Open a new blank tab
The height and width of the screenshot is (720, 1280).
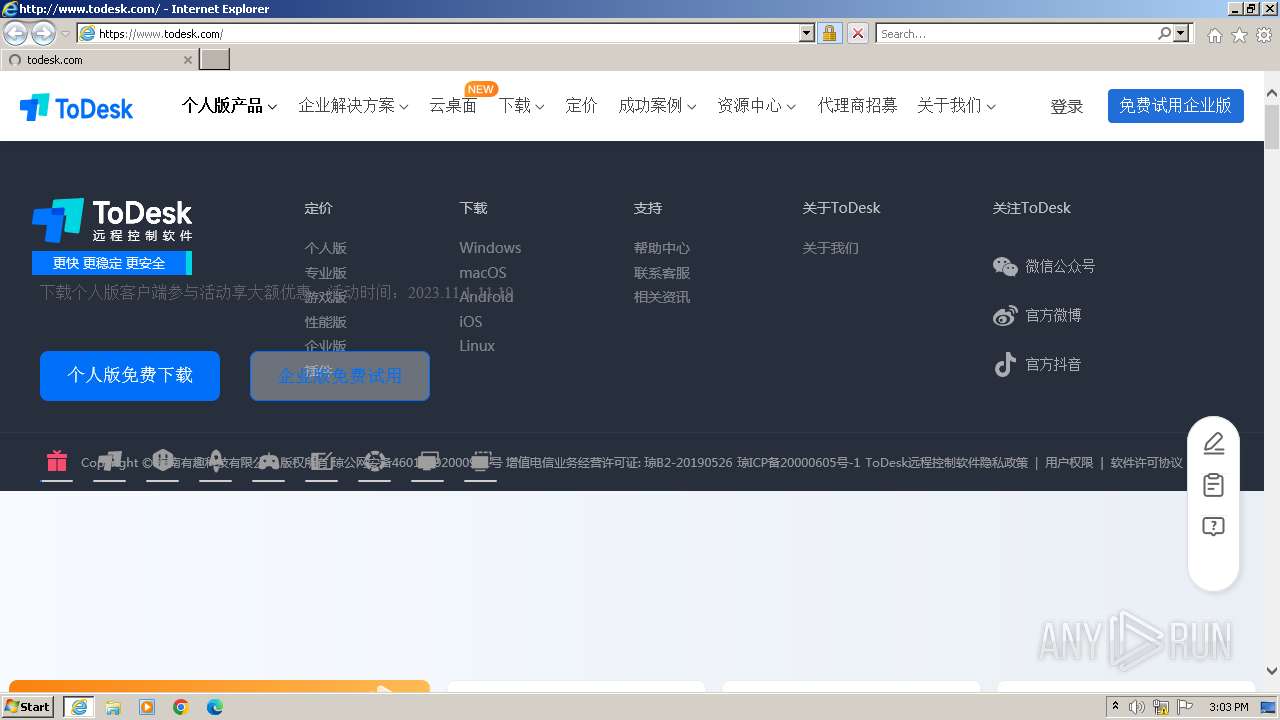pyautogui.click(x=215, y=59)
